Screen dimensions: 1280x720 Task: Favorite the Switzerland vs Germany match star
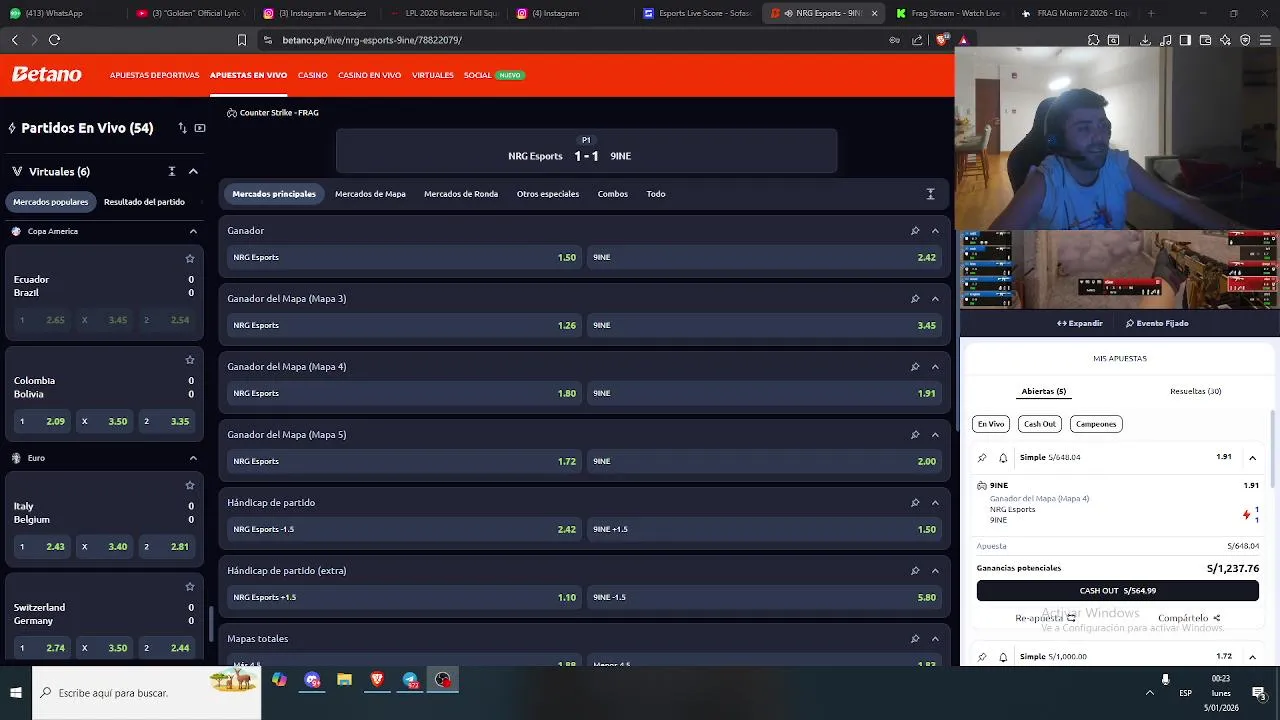[190, 587]
